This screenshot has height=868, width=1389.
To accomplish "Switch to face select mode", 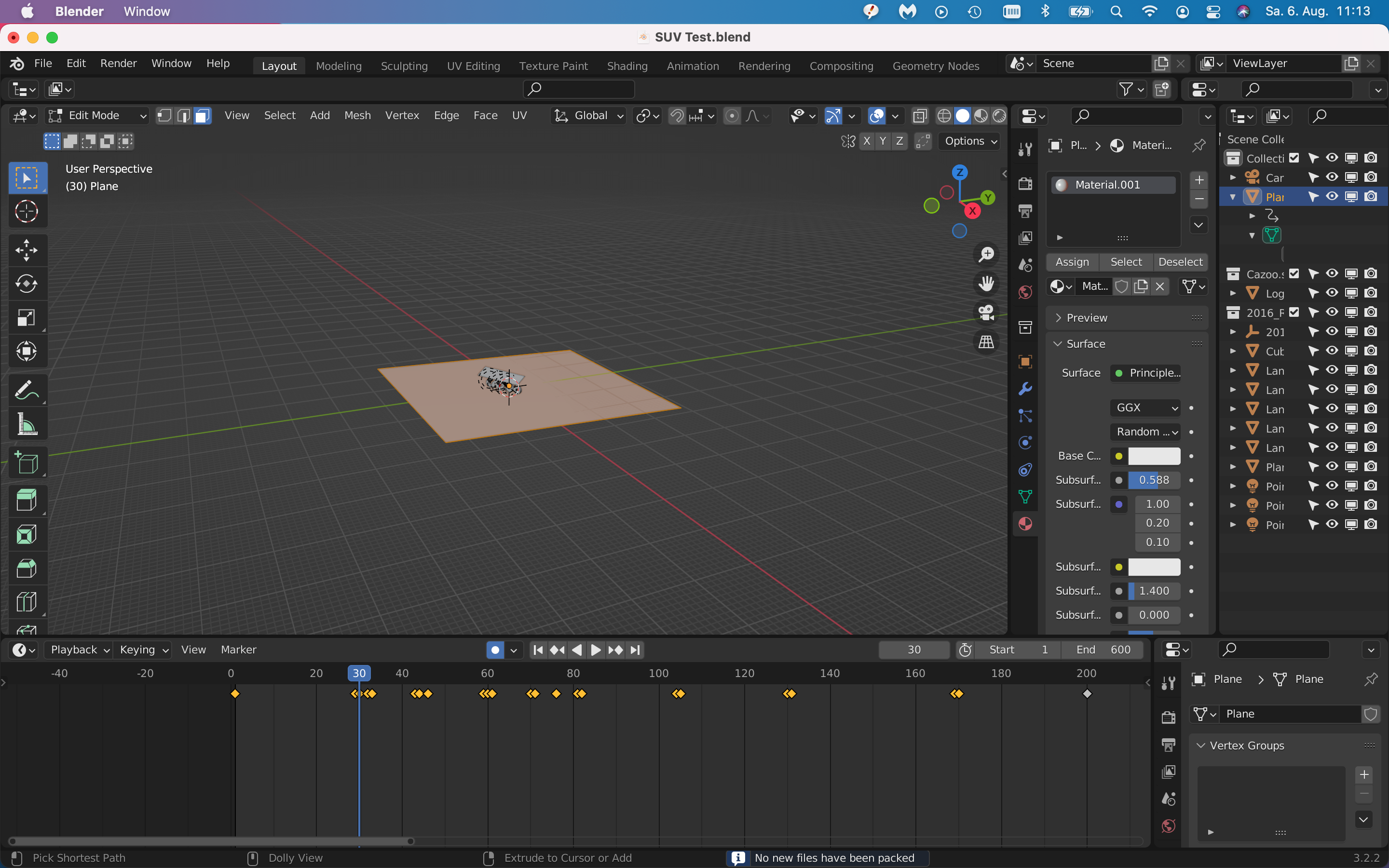I will tap(202, 116).
